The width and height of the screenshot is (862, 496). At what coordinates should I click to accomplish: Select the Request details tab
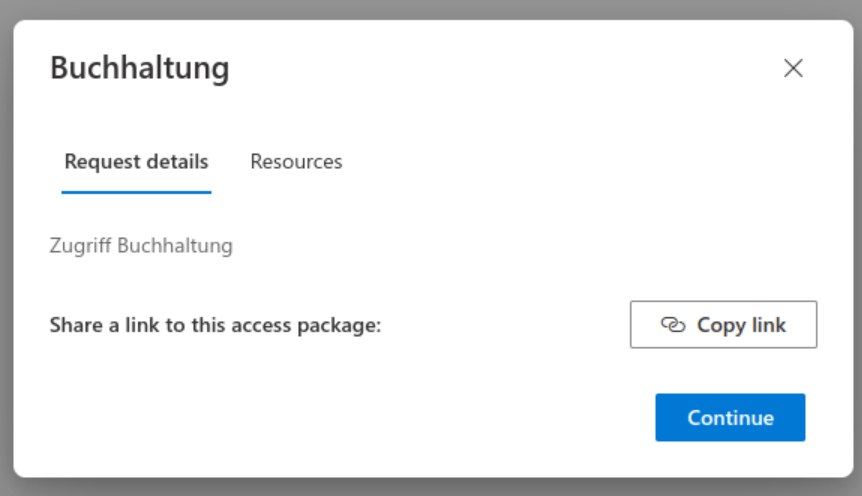136,161
